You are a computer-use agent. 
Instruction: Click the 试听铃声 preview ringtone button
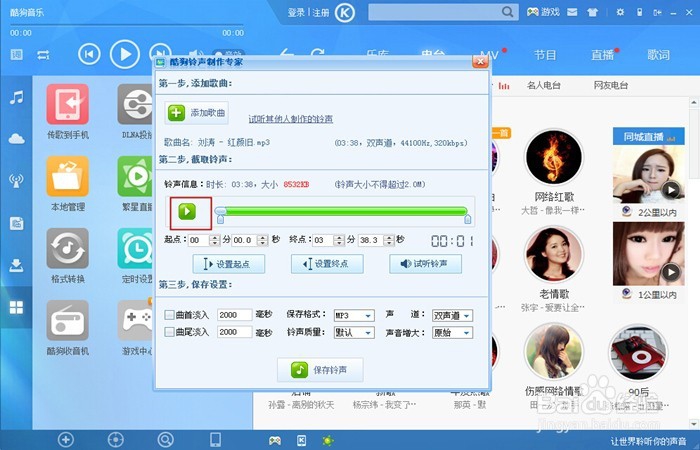click(425, 264)
